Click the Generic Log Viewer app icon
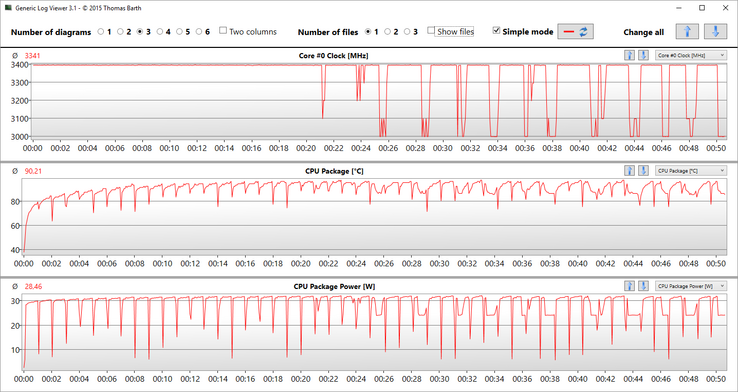Image resolution: width=738 pixels, height=392 pixels. click(7, 8)
